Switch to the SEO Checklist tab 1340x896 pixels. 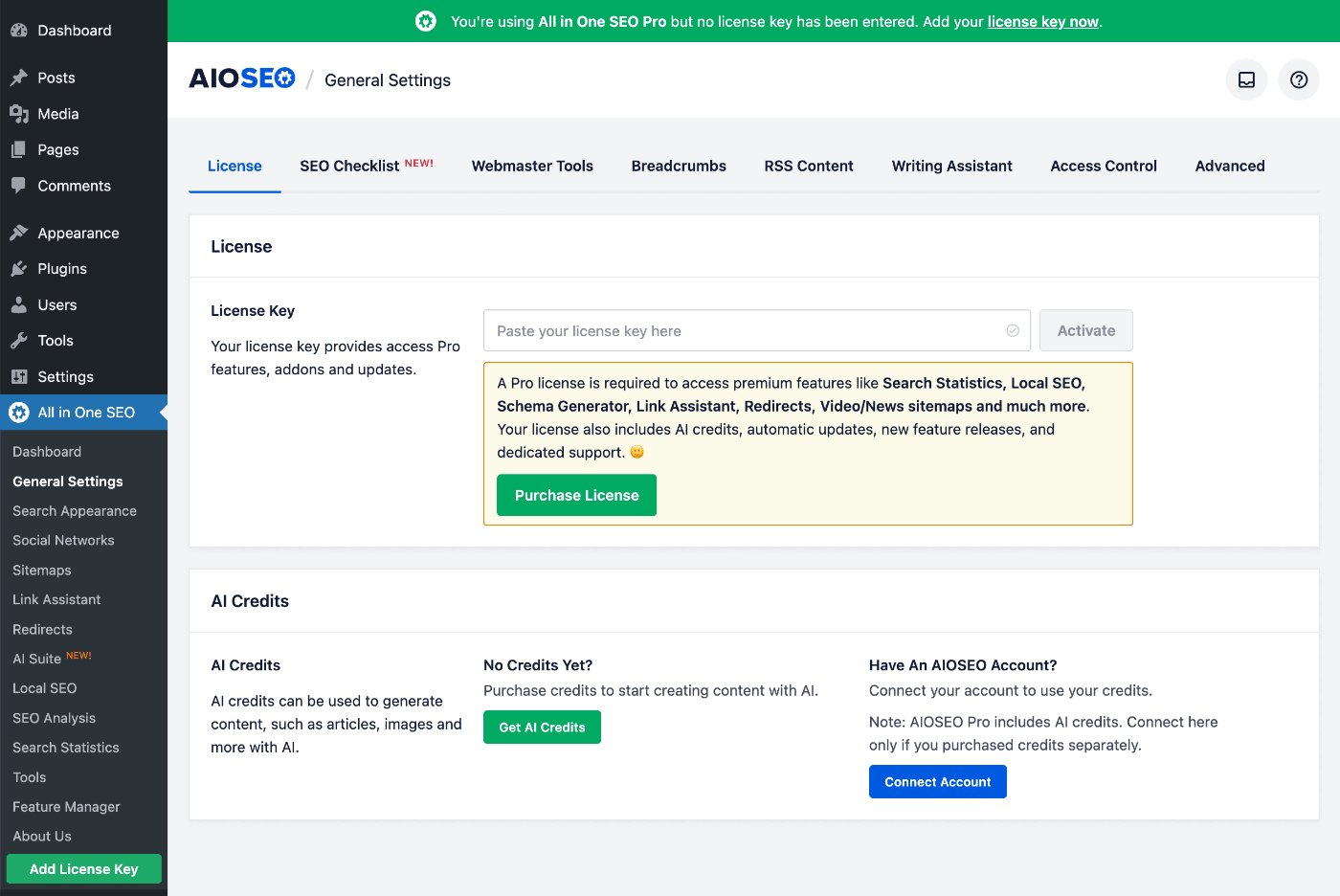349,166
